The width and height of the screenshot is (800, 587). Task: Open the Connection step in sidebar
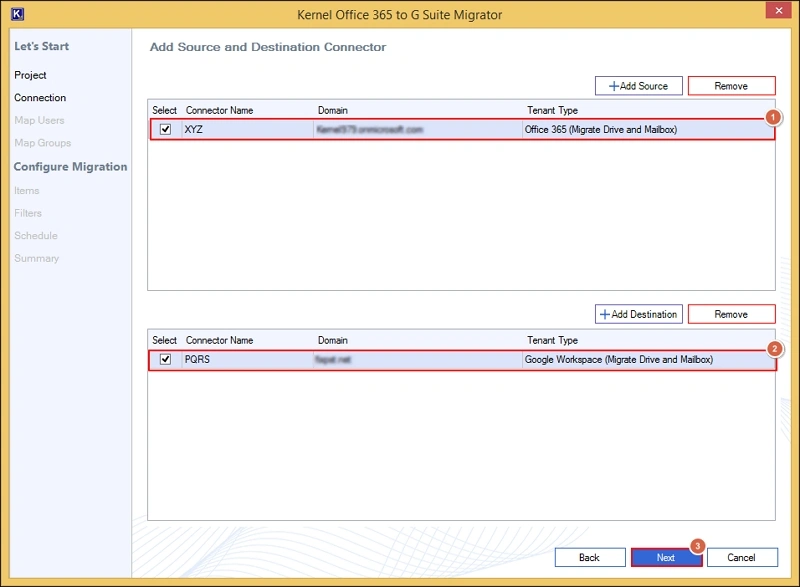point(40,98)
